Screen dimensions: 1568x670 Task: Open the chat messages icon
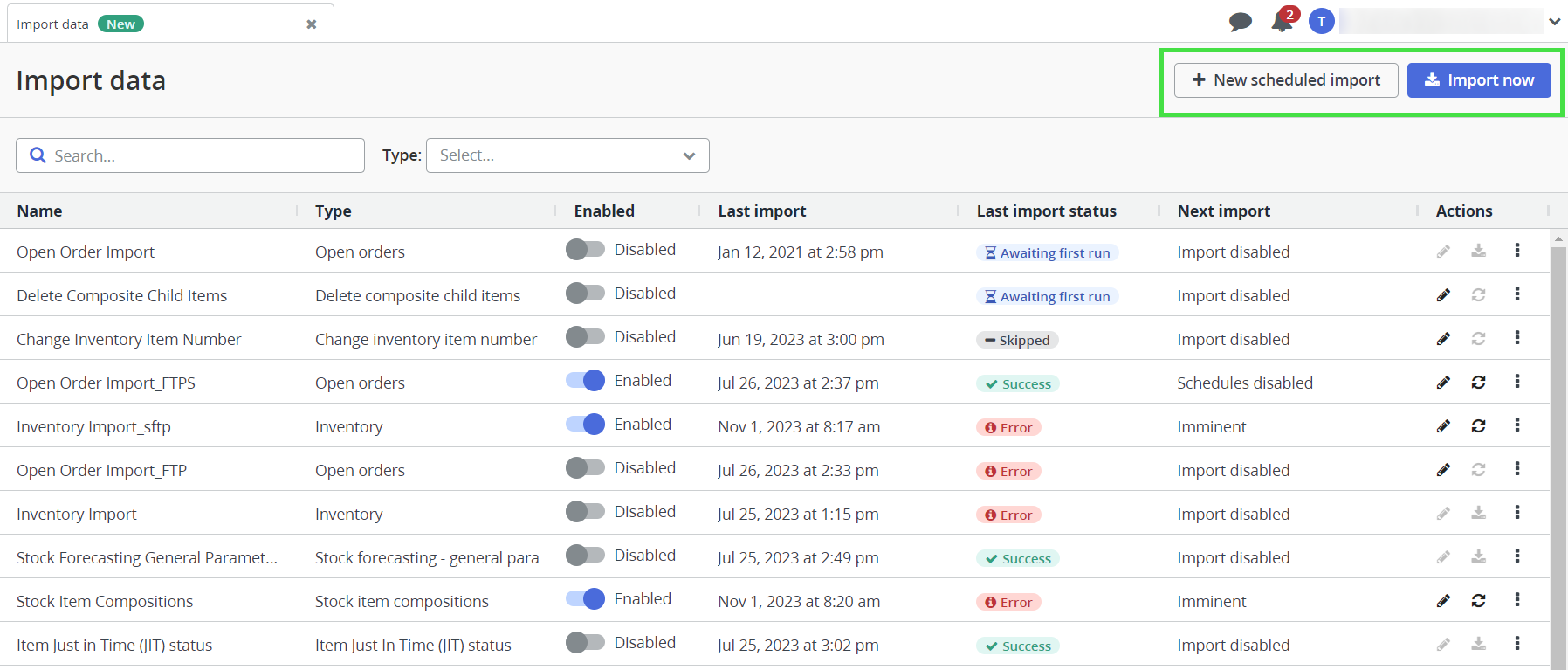(1240, 22)
